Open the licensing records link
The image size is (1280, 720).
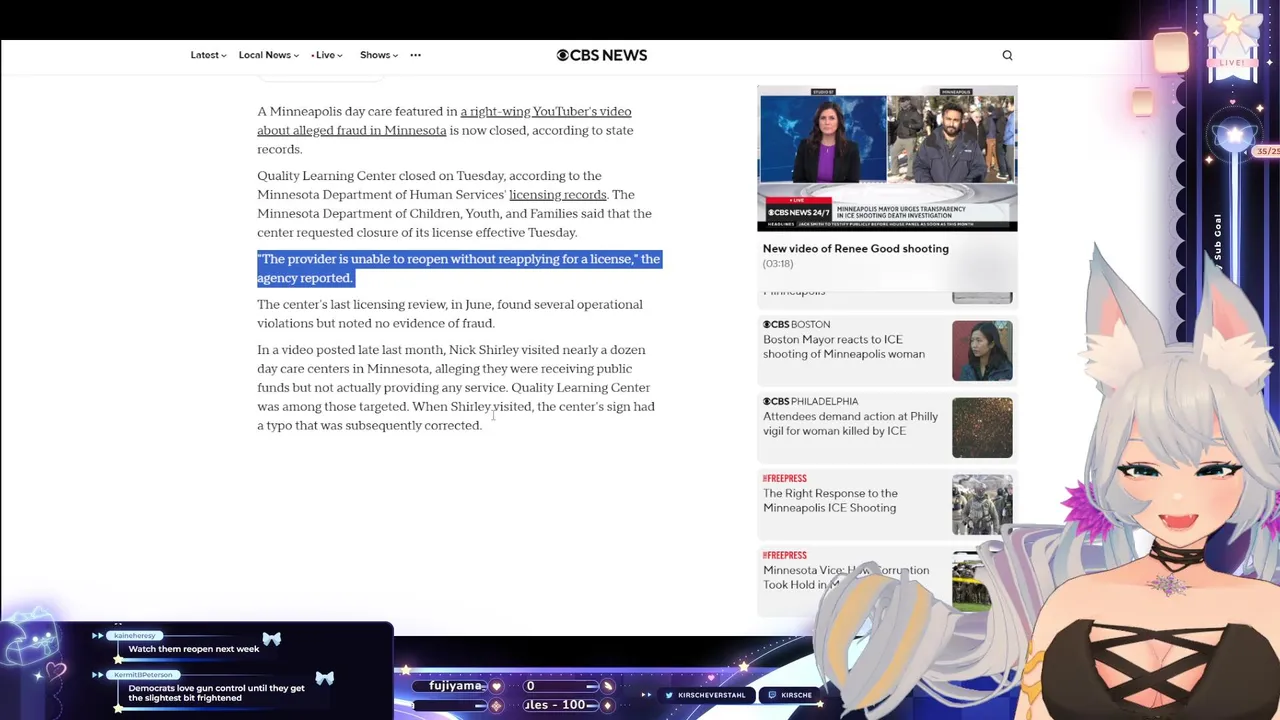click(557, 195)
